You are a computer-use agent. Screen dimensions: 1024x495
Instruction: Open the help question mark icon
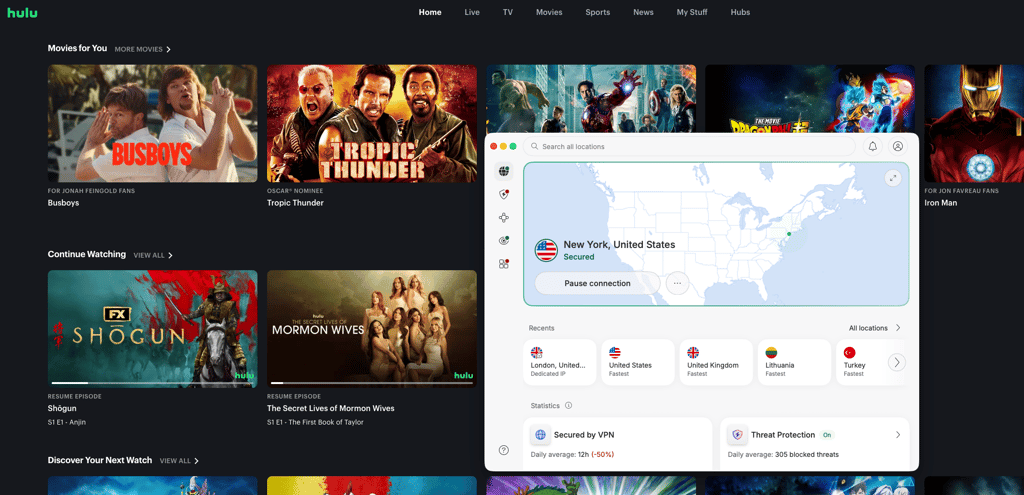tap(504, 450)
